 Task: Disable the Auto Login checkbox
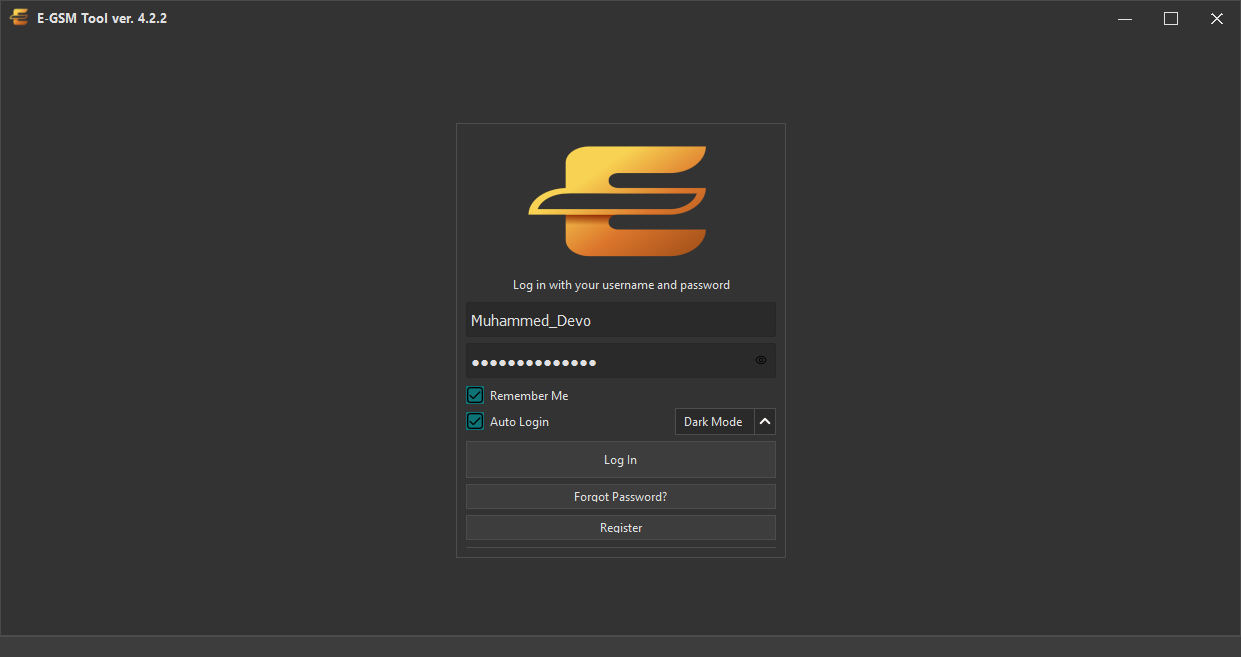pos(475,421)
